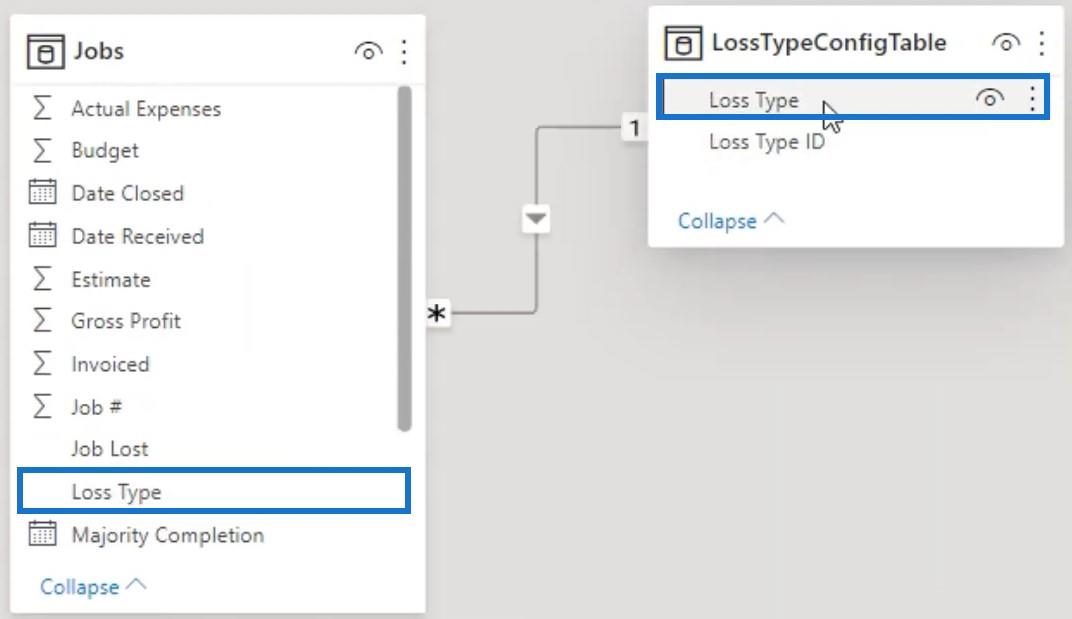Hide the Loss Type field in LossTypeConfigTable
This screenshot has width=1072, height=619.
[x=989, y=98]
